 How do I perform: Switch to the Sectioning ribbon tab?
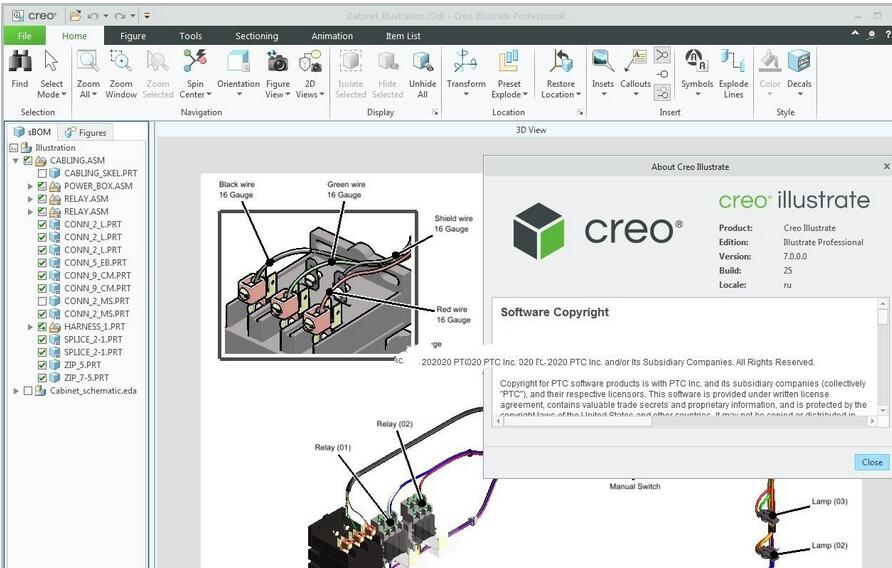pos(257,36)
